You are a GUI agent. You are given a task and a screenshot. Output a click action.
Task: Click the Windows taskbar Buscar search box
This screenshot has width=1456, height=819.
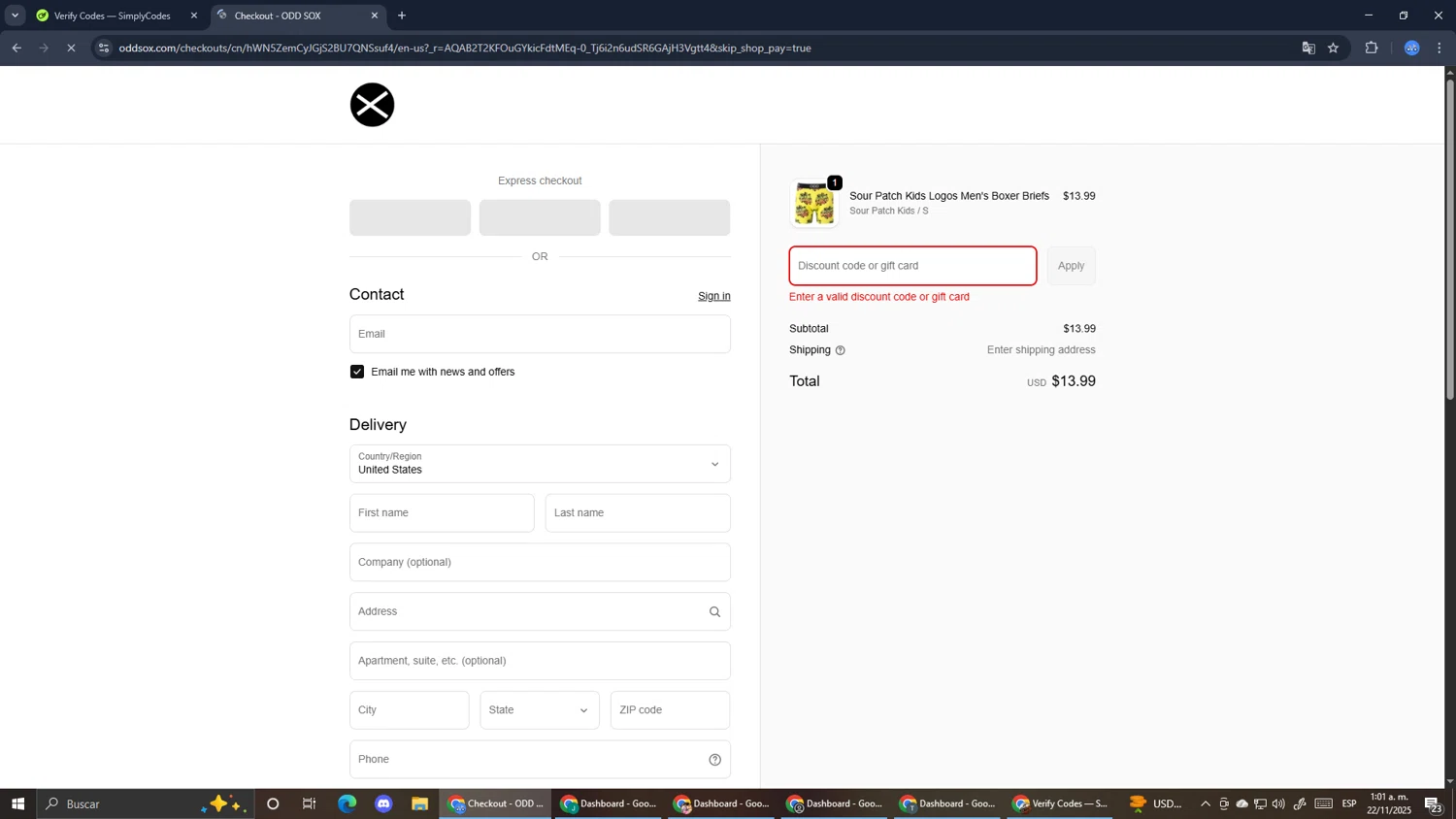point(146,803)
